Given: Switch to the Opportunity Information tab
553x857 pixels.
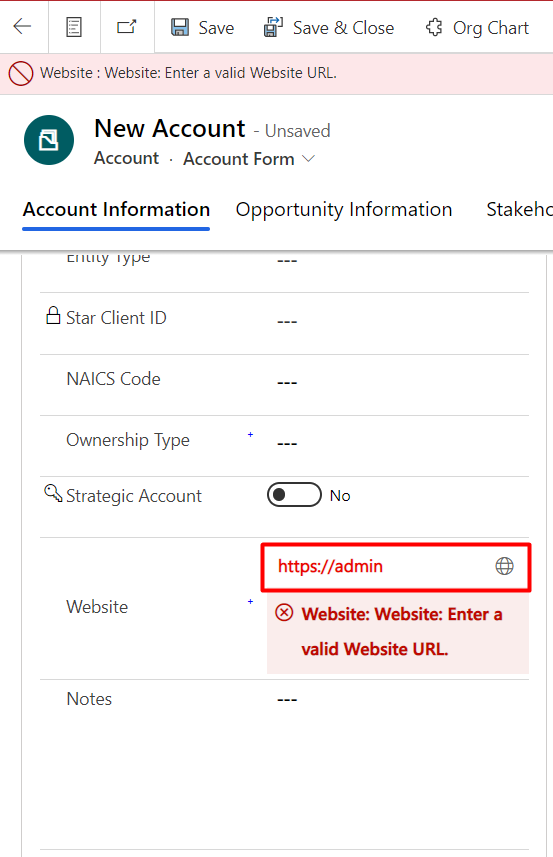Looking at the screenshot, I should tap(344, 209).
